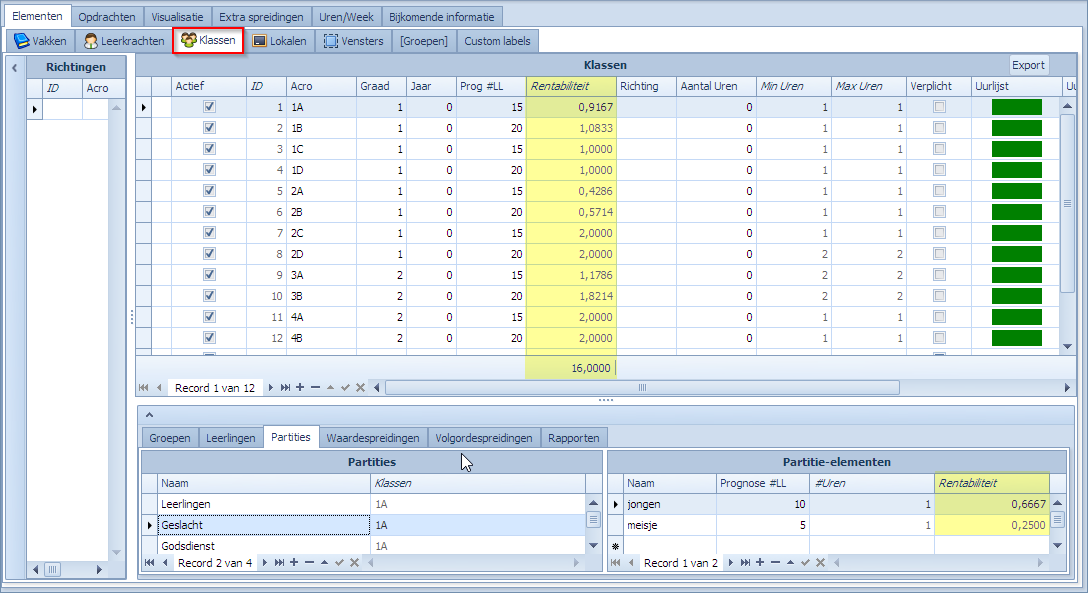1088x593 pixels.
Task: Collapse the lower detail panel with chevron
Action: [149, 415]
